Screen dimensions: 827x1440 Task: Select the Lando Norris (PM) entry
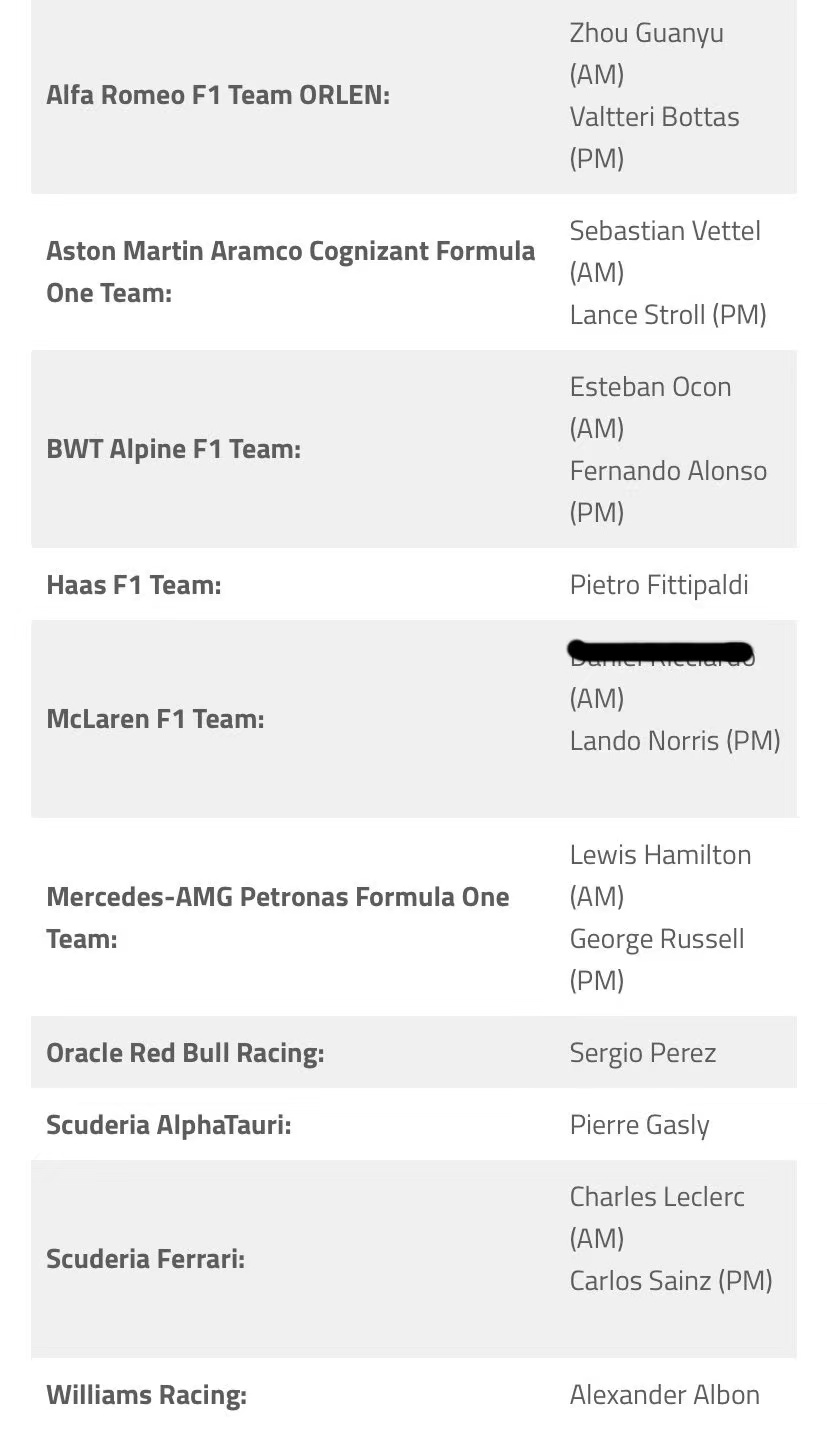(675, 741)
